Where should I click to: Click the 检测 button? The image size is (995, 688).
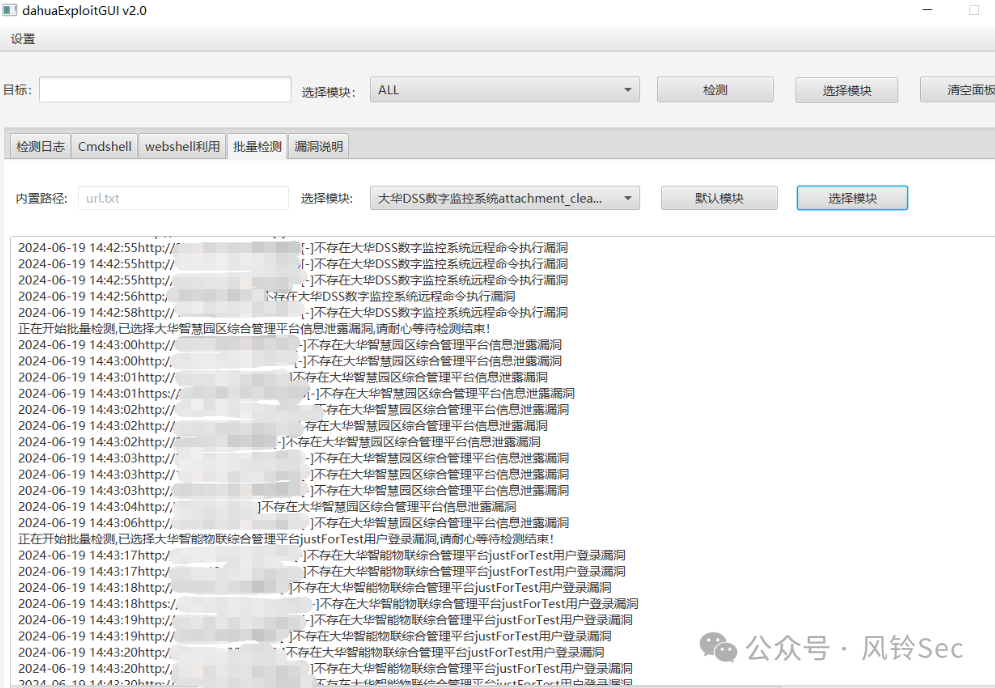pyautogui.click(x=715, y=89)
